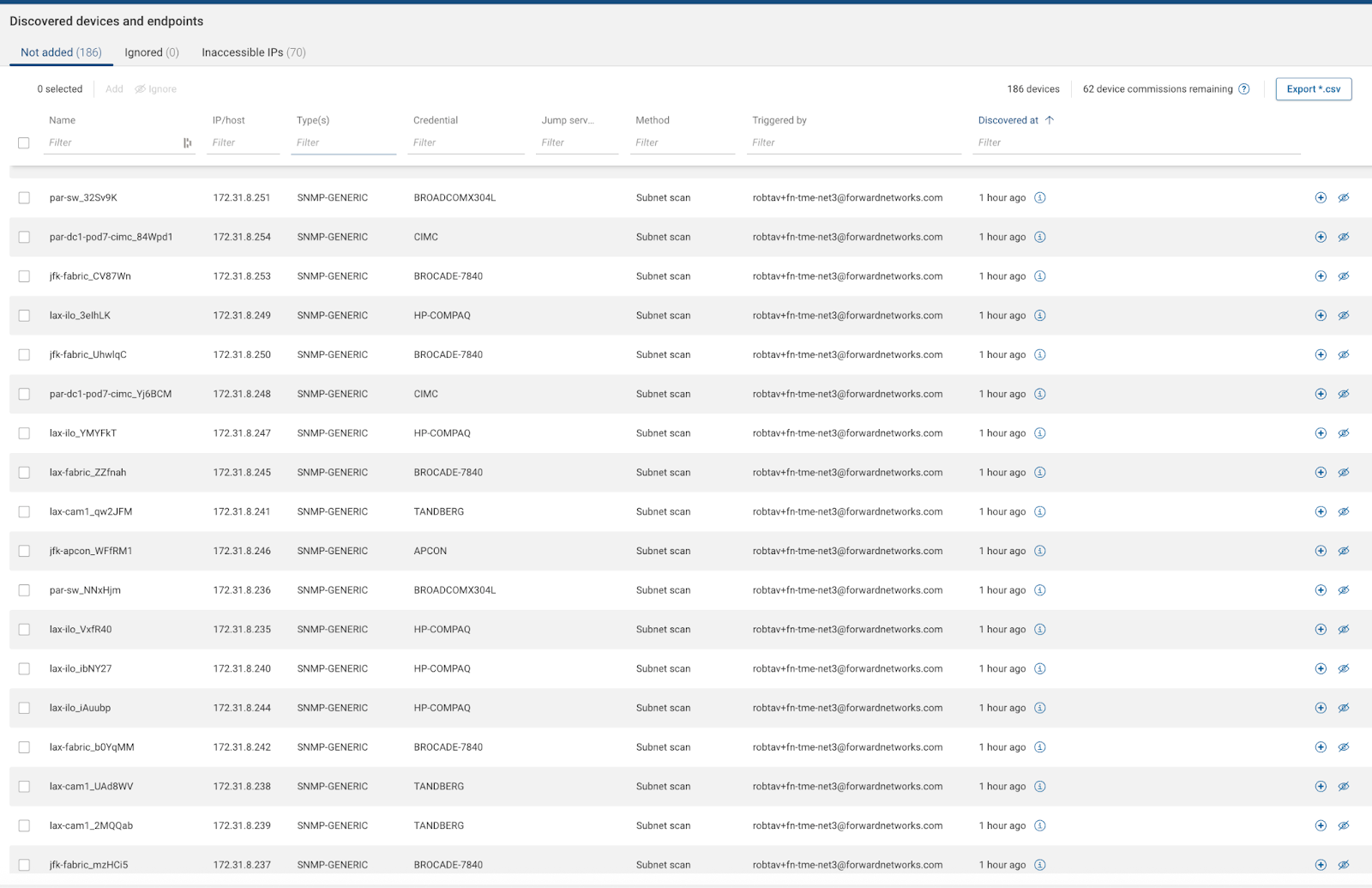
Task: Ignore lax-fabric_ZZfnah with crossed-eye icon
Action: (x=1344, y=473)
